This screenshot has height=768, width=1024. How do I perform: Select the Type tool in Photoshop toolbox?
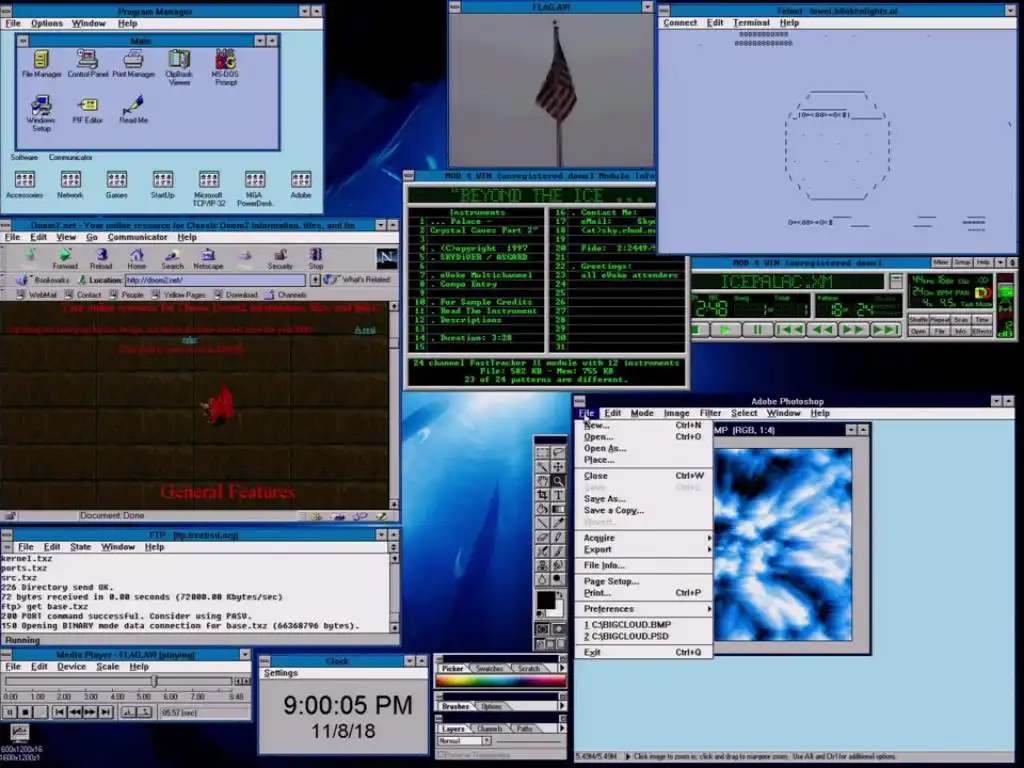(558, 495)
